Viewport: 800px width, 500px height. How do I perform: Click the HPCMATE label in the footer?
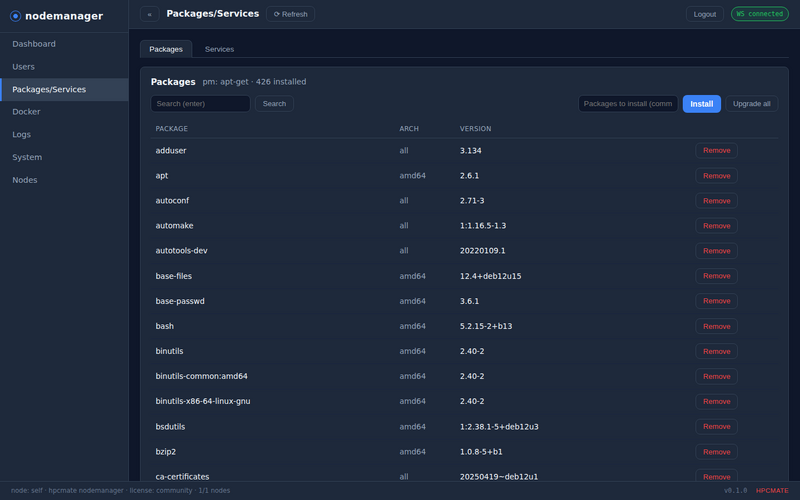pyautogui.click(x=772, y=490)
